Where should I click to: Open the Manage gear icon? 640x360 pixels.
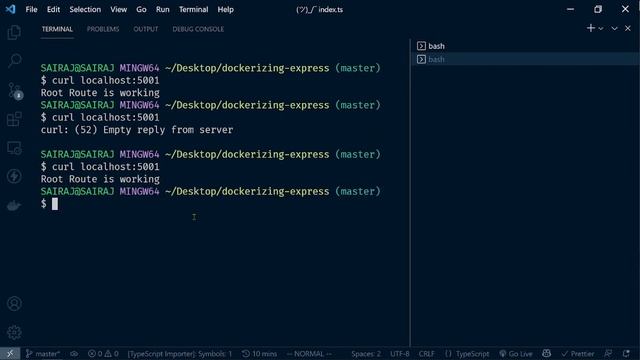coord(14,332)
